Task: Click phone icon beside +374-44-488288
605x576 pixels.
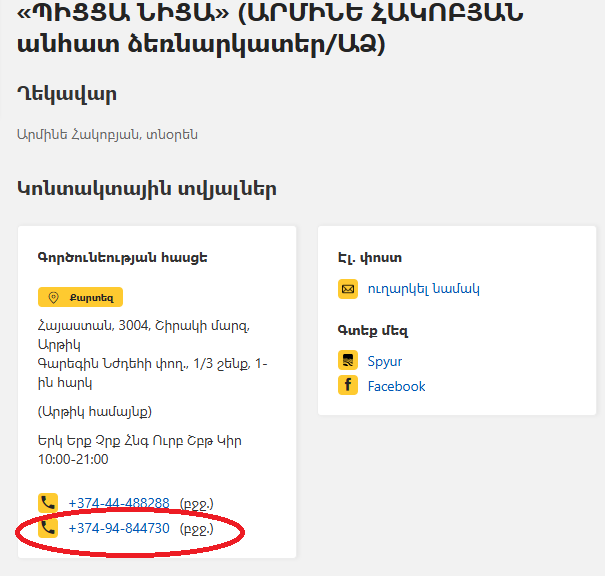Action: point(48,503)
